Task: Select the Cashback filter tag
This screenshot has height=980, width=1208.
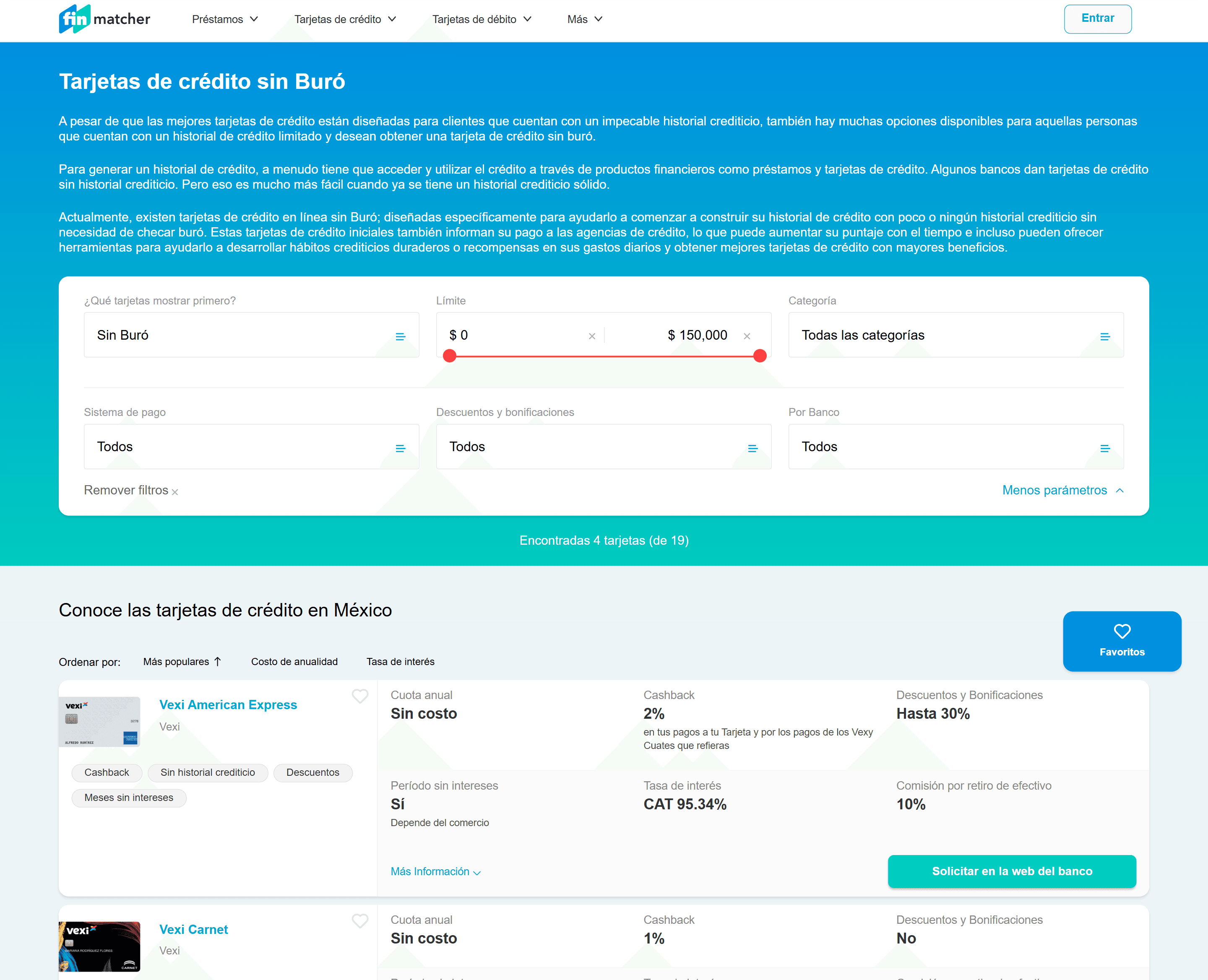Action: click(107, 773)
